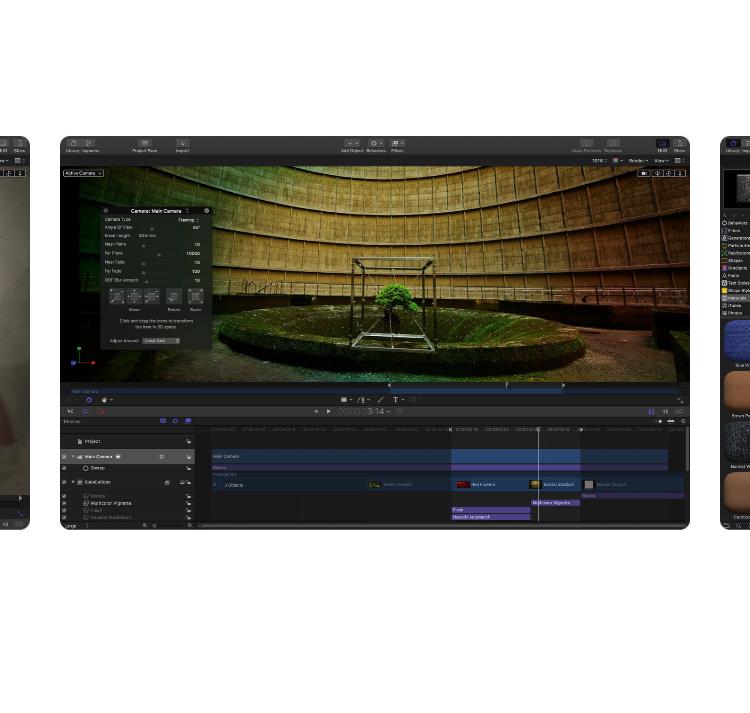Image resolution: width=750 pixels, height=713 pixels.
Task: Select the Pan hand tool
Action: tap(104, 400)
